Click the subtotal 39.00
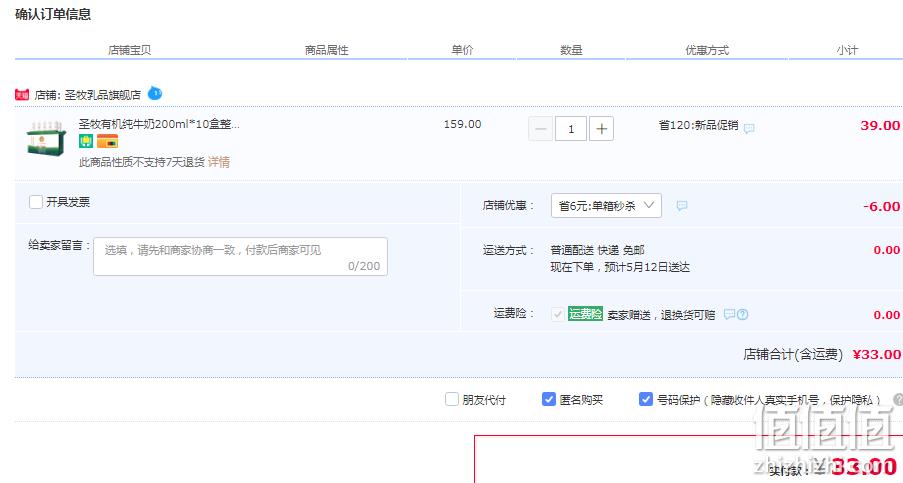The image size is (903, 483). tap(880, 125)
